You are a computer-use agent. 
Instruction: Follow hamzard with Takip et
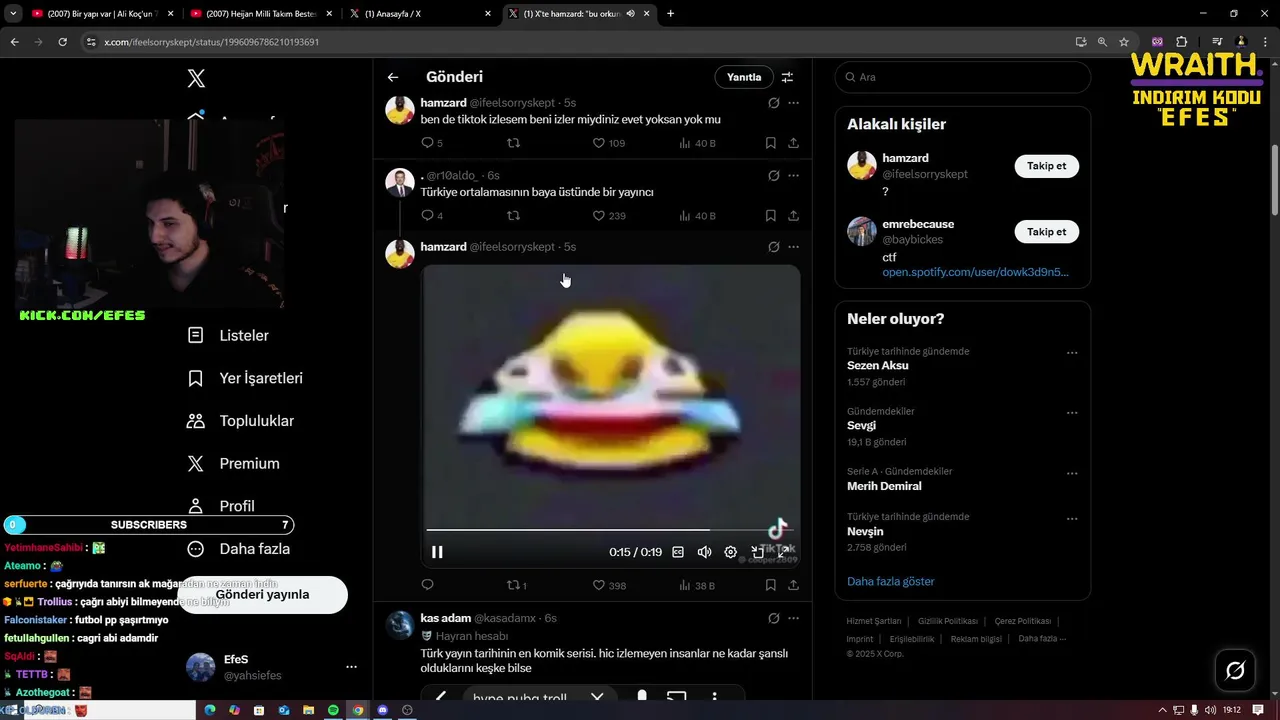pos(1046,166)
